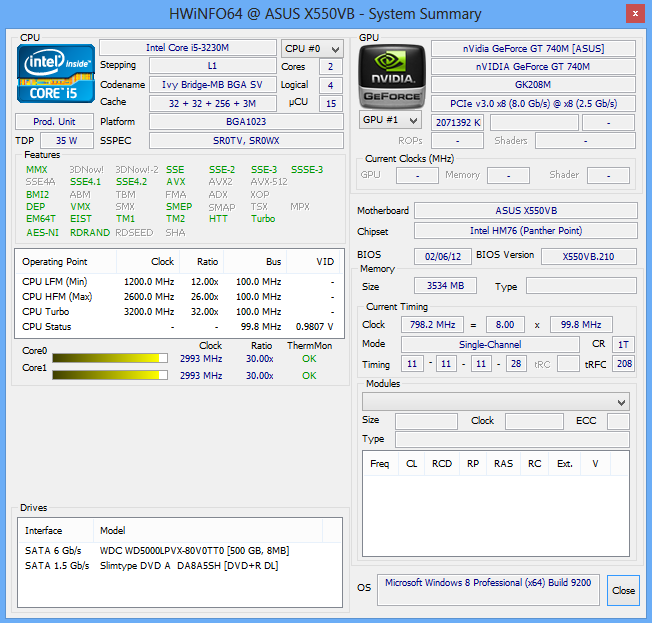Click the µCU value 15
The width and height of the screenshot is (652, 623).
(x=331, y=104)
